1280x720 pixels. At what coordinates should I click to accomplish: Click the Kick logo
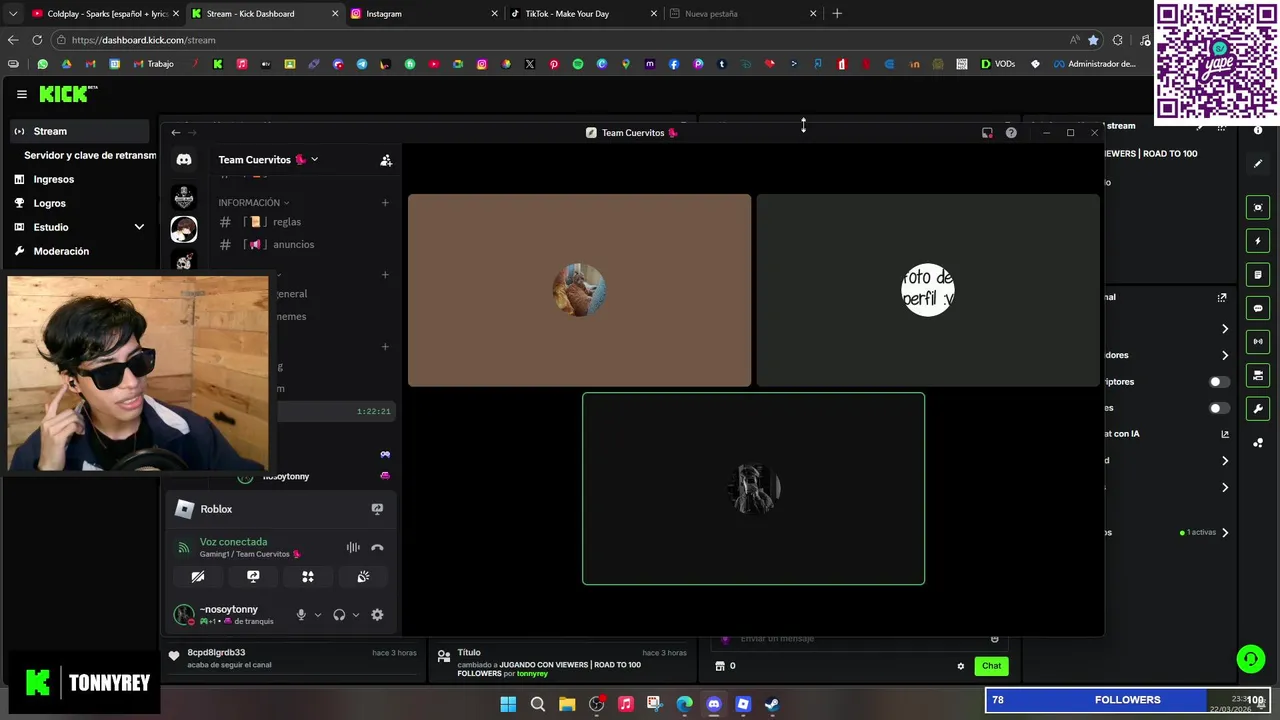click(68, 94)
